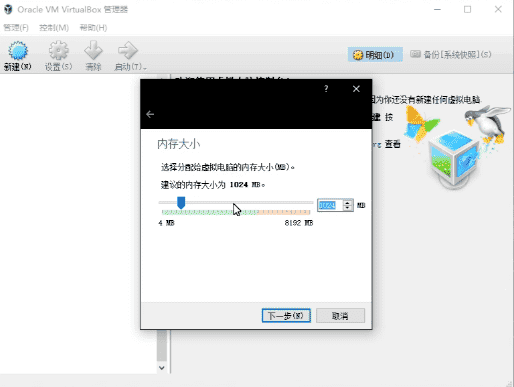
Task: Minimize the VirtualBox Manager window
Action: click(437, 9)
